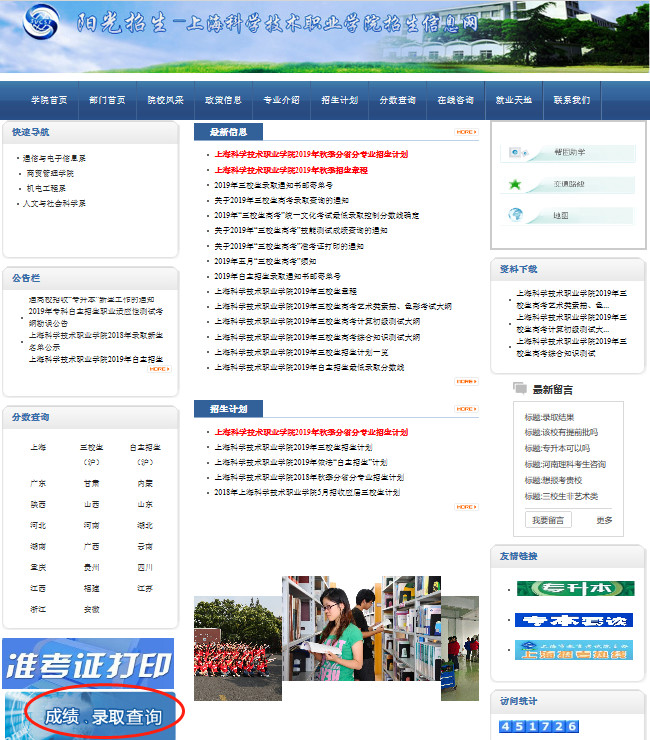Viewport: 650px width, 740px height.
Task: Open the blue 专本套读 banner link
Action: tap(574, 620)
